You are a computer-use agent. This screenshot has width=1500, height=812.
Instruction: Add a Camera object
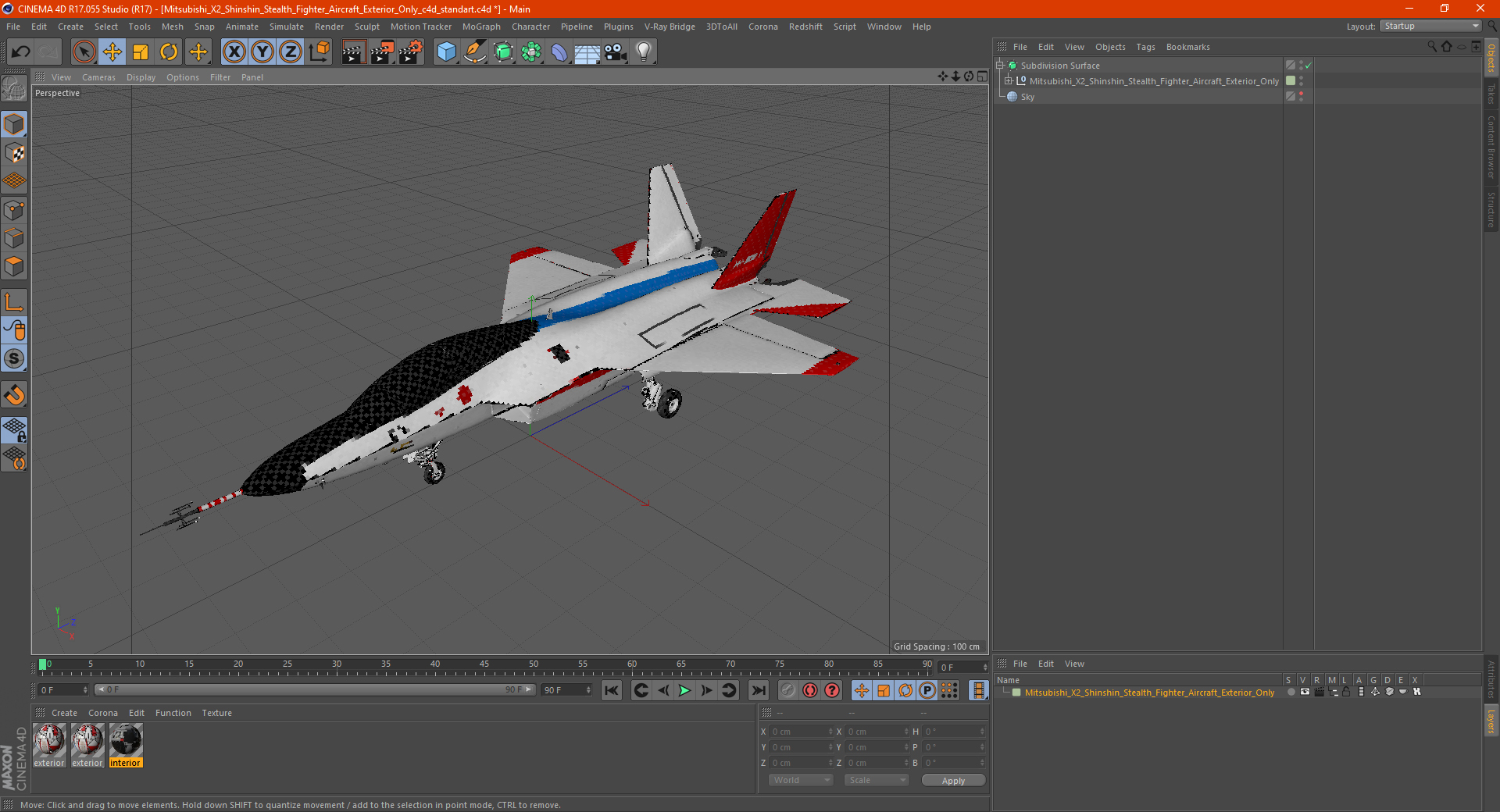click(616, 52)
